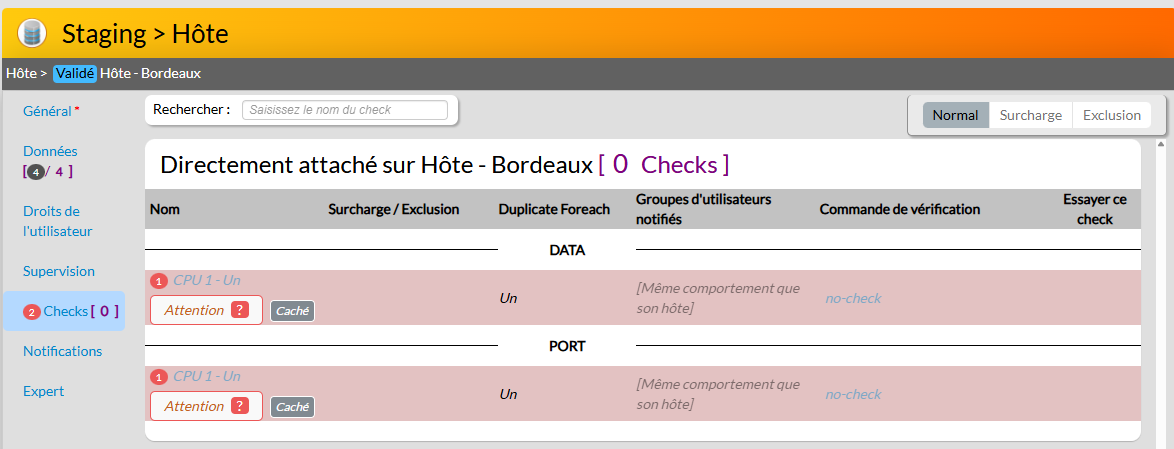The image size is (1174, 449).
Task: Open the Données tab in sidebar
Action: [x=50, y=151]
